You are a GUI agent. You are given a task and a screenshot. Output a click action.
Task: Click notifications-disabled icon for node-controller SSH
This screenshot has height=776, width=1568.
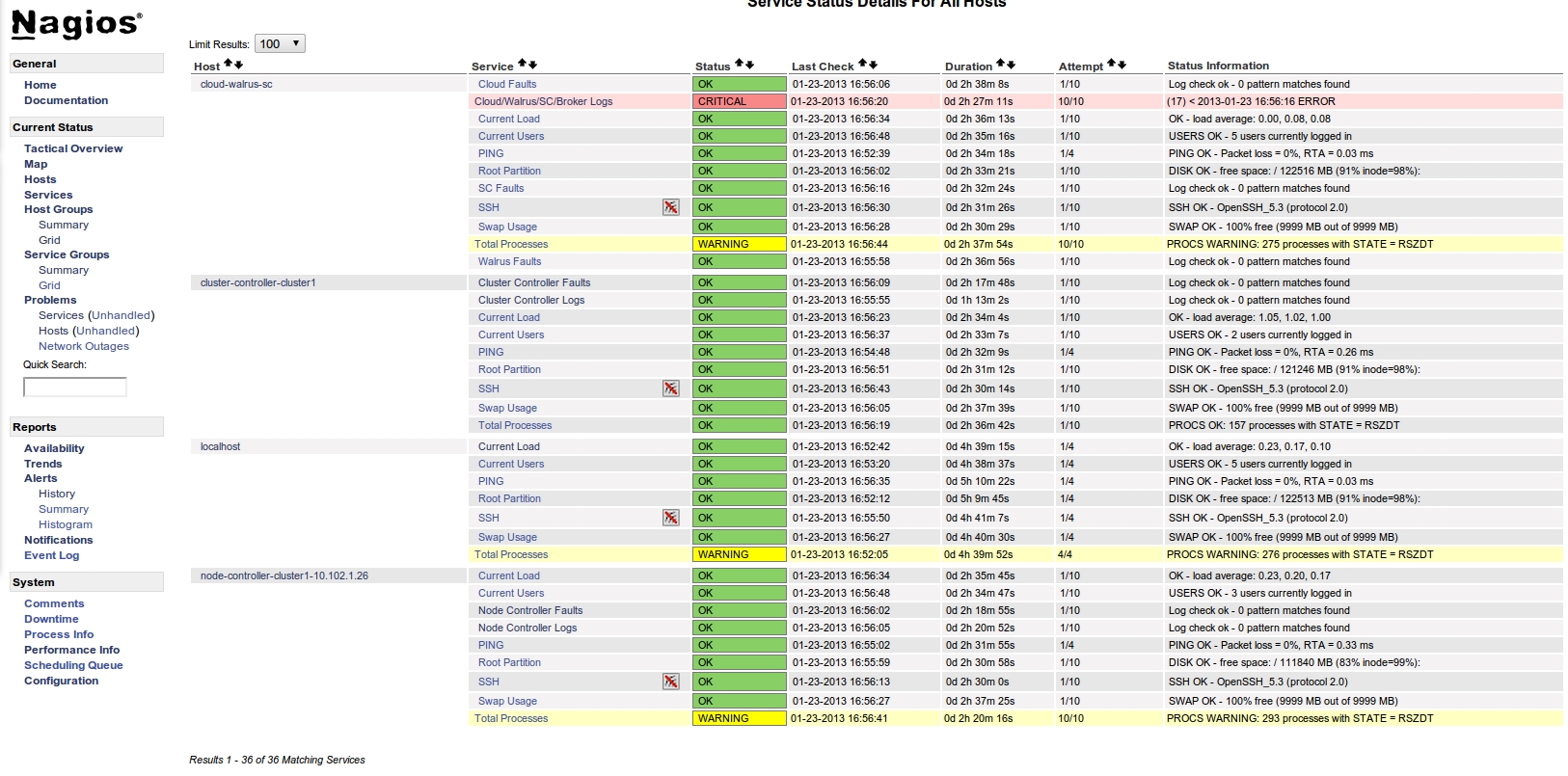pyautogui.click(x=671, y=682)
